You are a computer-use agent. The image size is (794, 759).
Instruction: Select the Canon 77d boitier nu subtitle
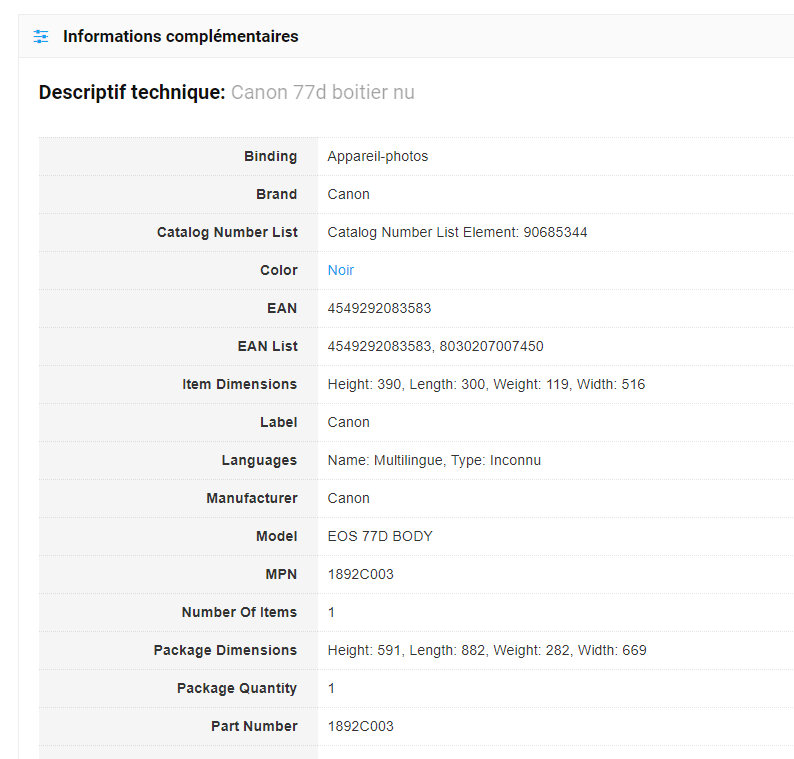(322, 93)
